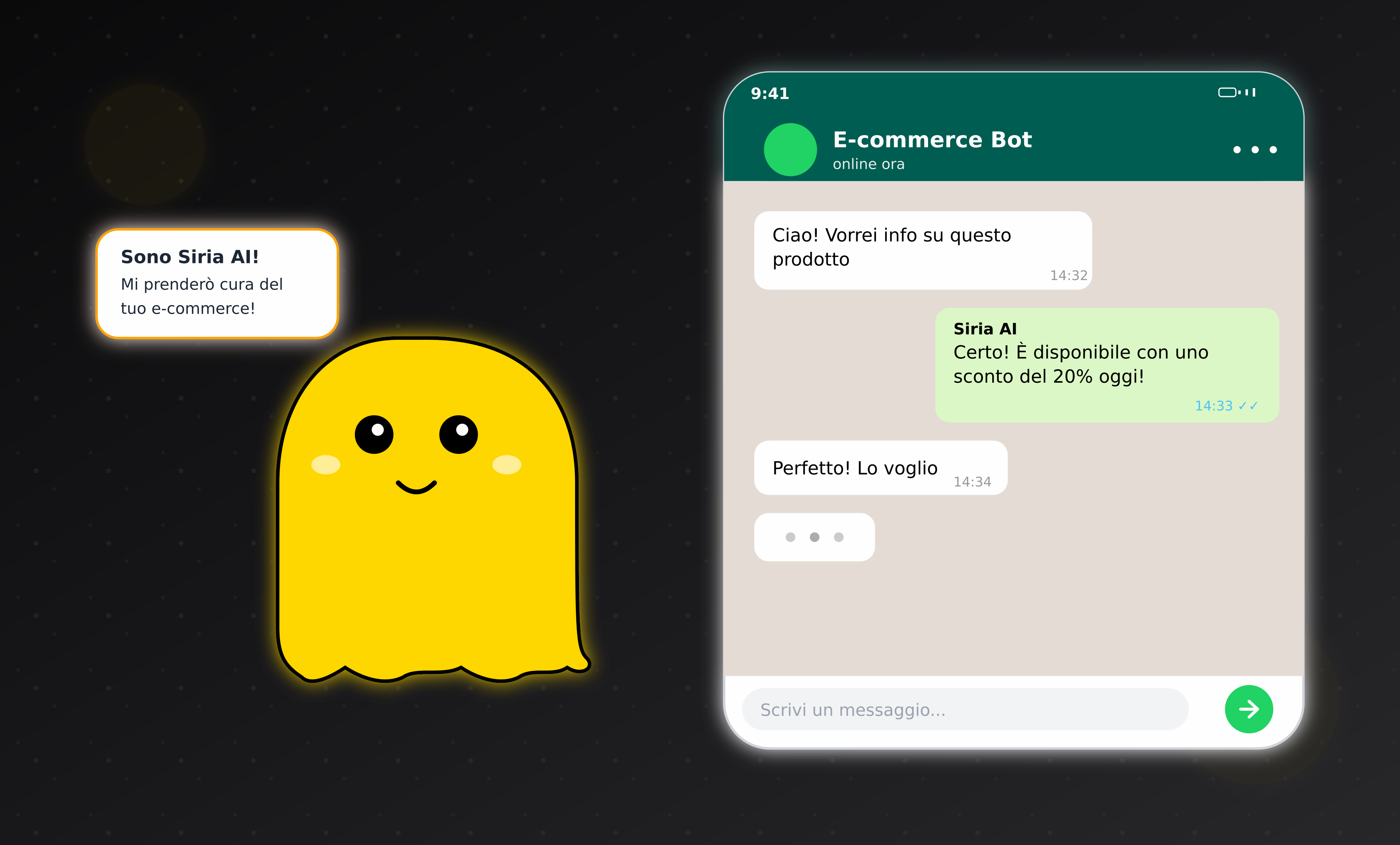Click the blue double checkmarks on Siria's reply
The image size is (1400, 845).
pos(1249,406)
